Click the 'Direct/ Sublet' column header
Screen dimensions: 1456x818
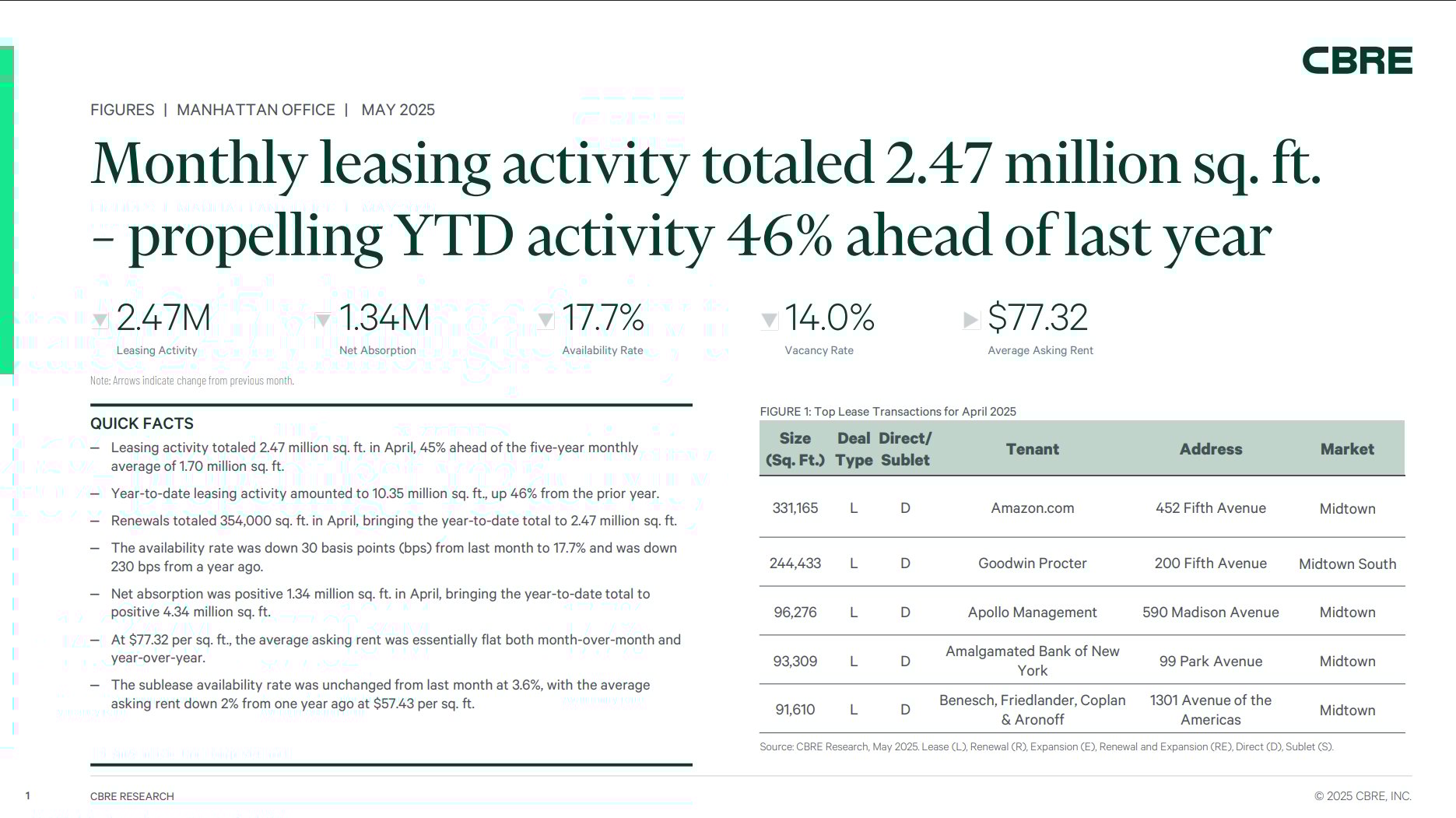point(905,449)
